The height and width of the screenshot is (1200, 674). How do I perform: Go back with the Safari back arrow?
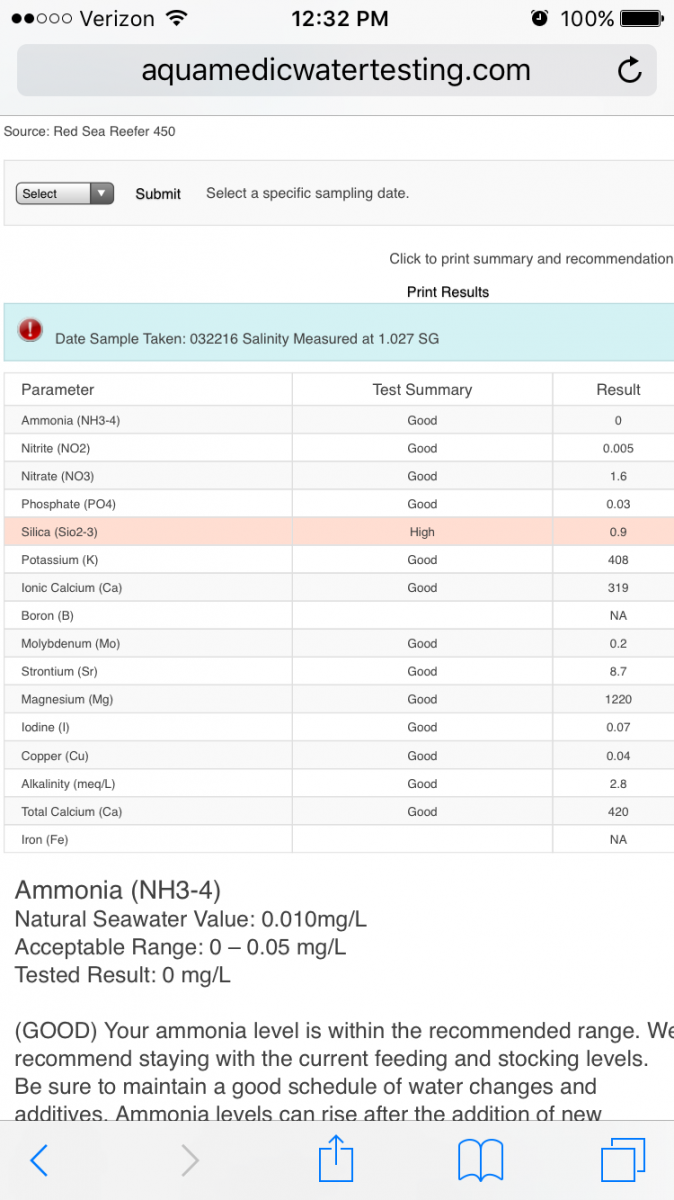pyautogui.click(x=39, y=1160)
